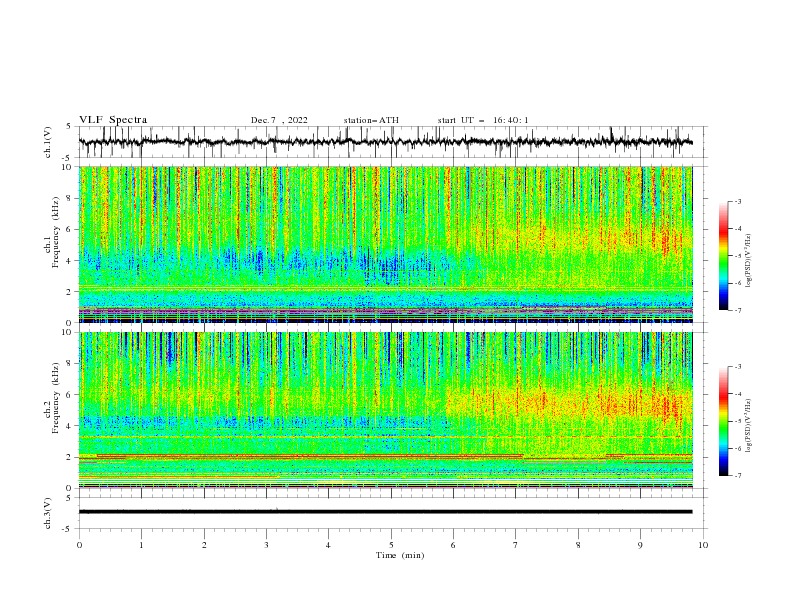Click the upper log(PSD)(V²/Hz) colorbar label
The height and width of the screenshot is (612, 792).
[749, 261]
